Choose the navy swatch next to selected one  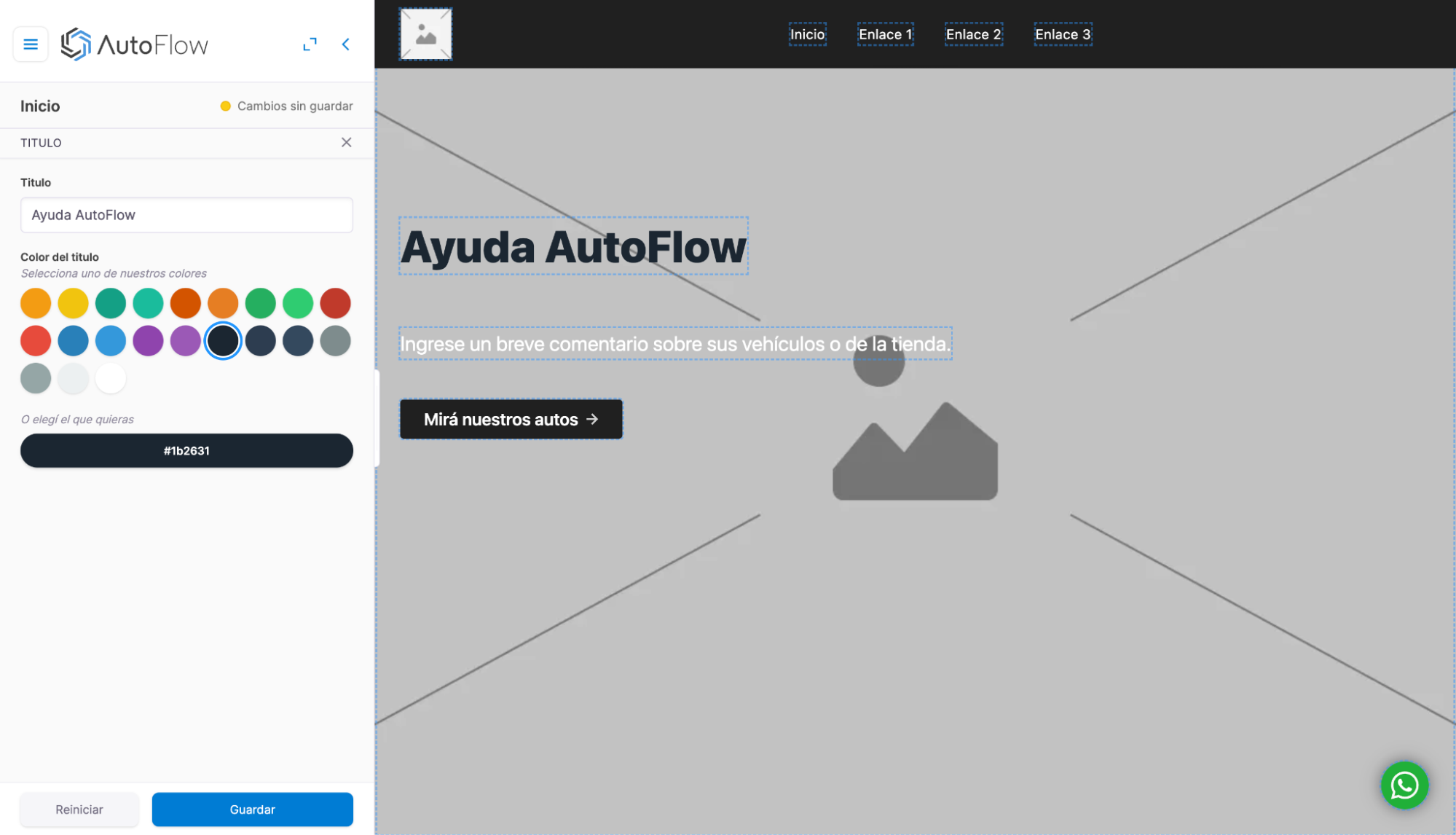[x=261, y=341]
